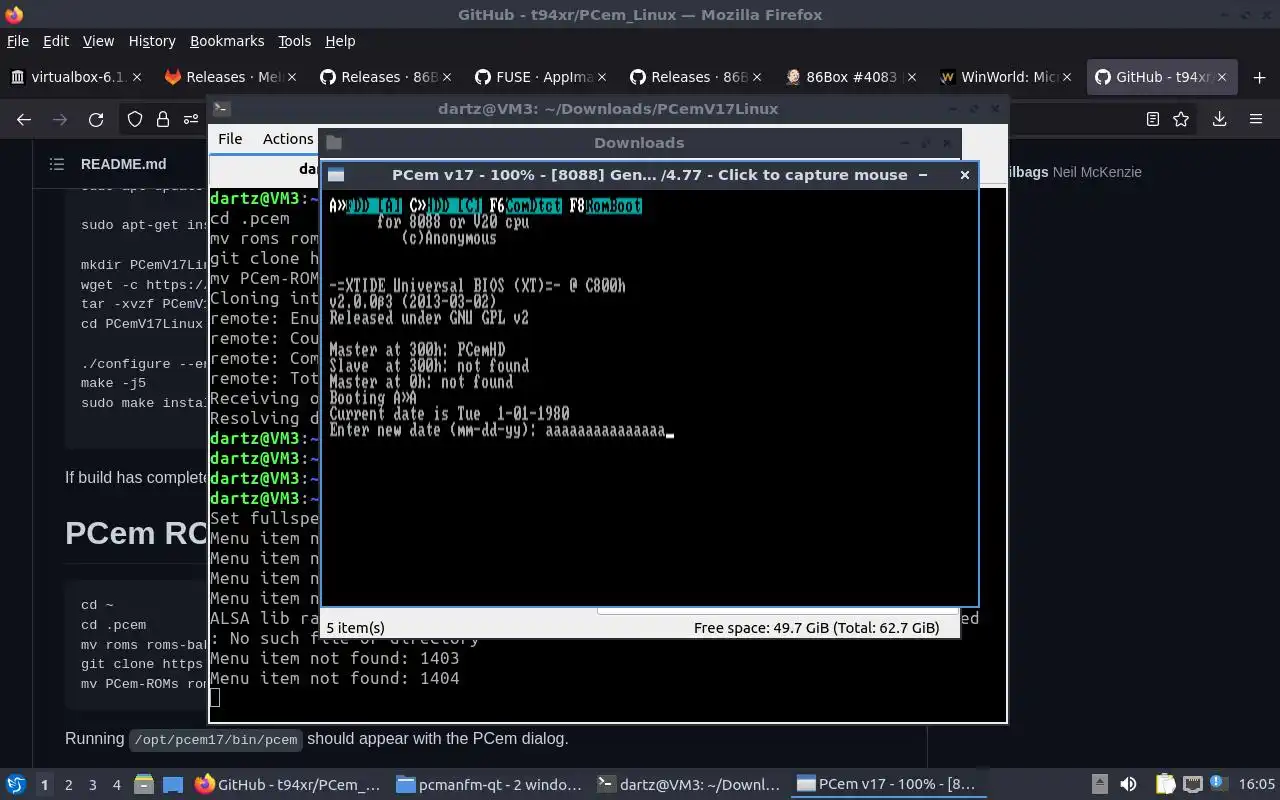Open Firefox Edit menu

(56, 41)
